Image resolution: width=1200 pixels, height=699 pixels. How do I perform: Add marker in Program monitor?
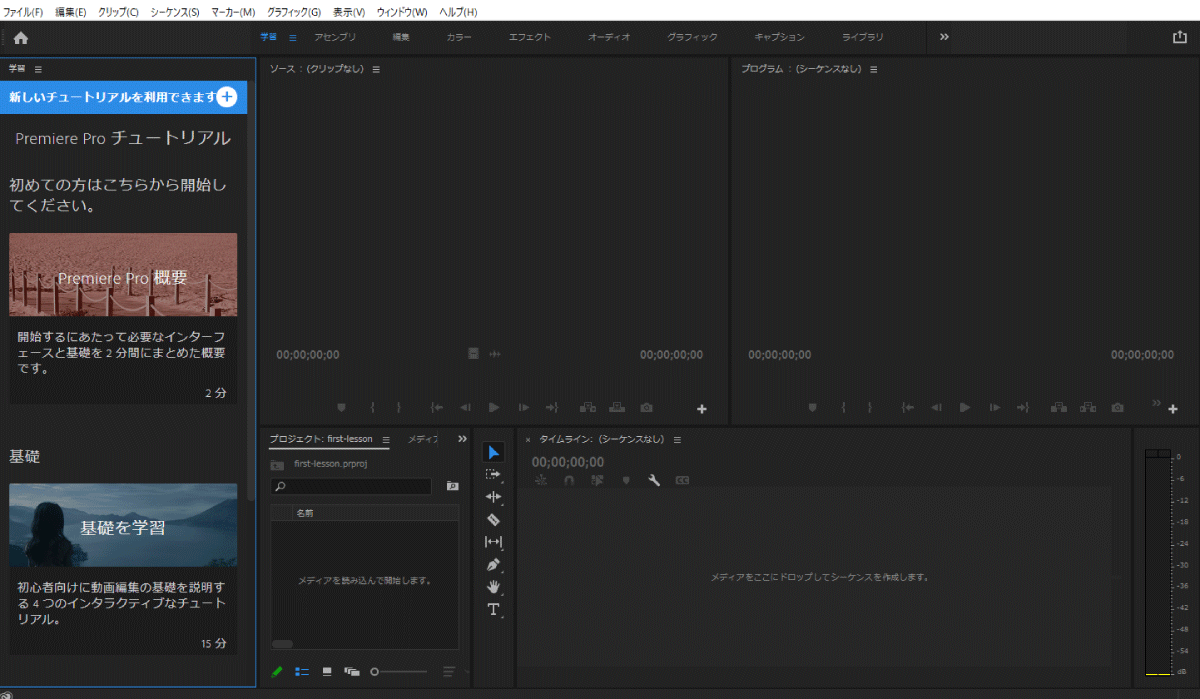coord(812,408)
